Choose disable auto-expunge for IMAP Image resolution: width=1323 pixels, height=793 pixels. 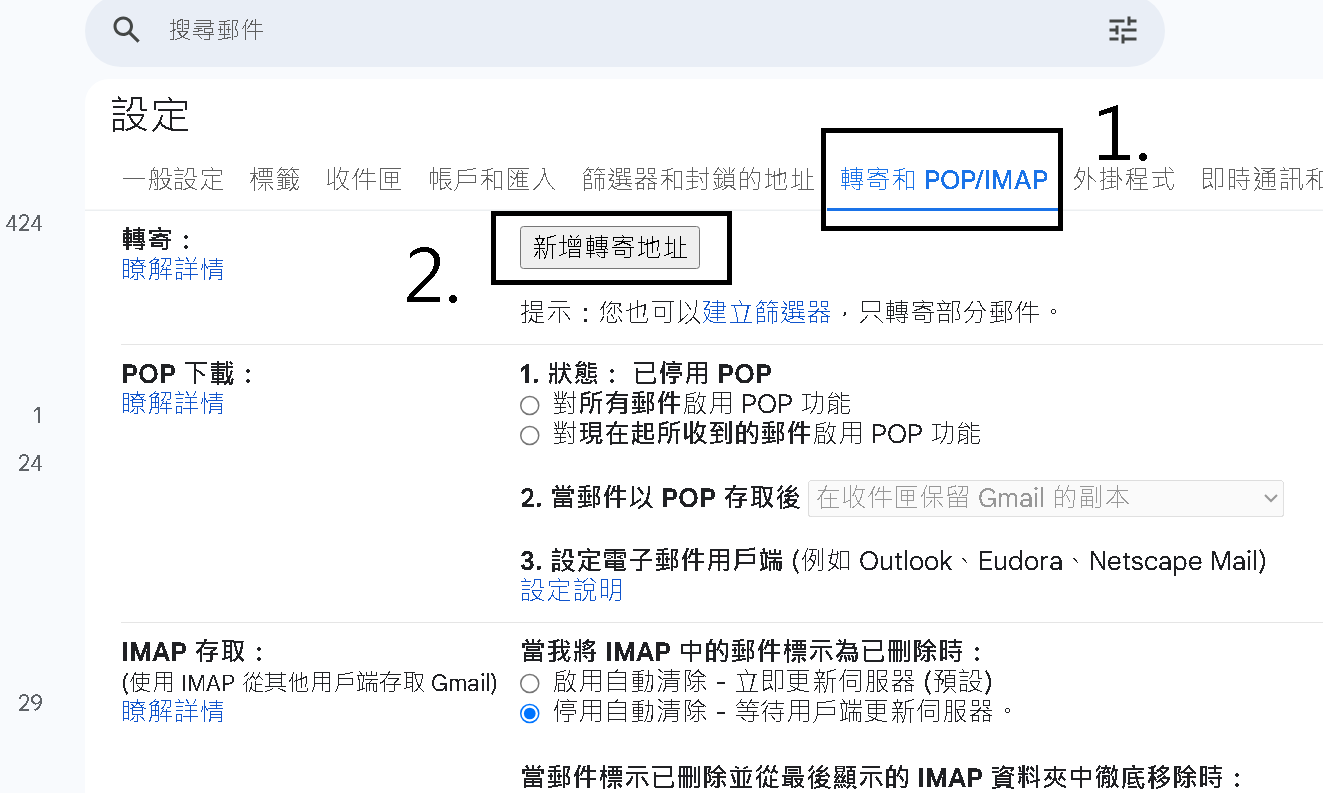click(x=530, y=713)
